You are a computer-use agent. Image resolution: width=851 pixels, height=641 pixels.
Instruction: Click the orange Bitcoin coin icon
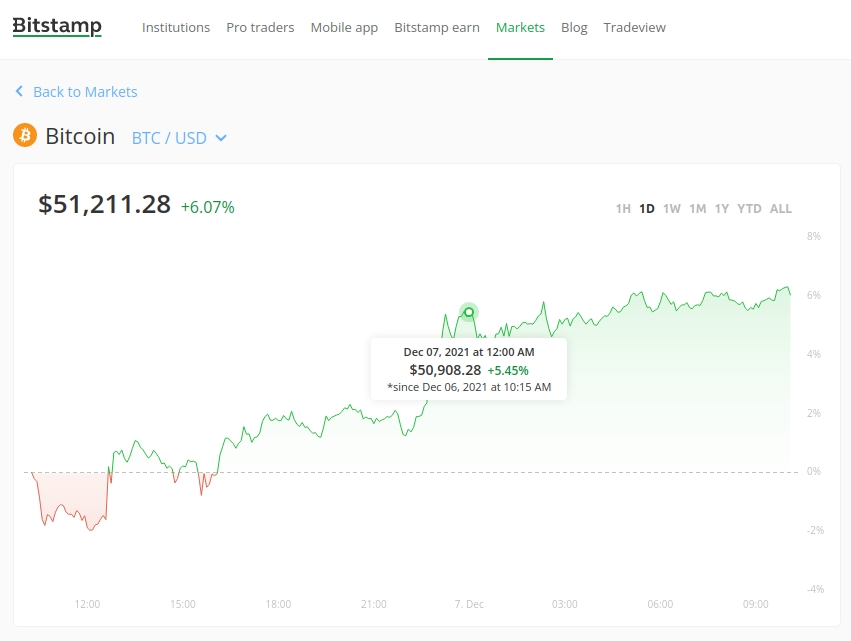(25, 135)
